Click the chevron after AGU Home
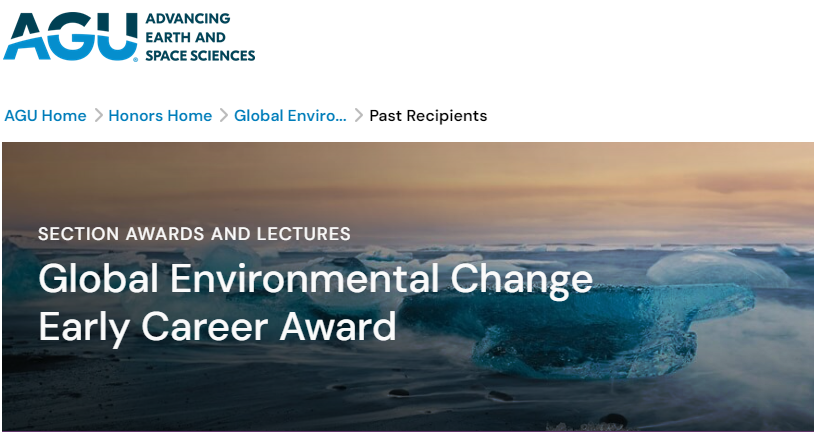This screenshot has height=432, width=814. 98,116
